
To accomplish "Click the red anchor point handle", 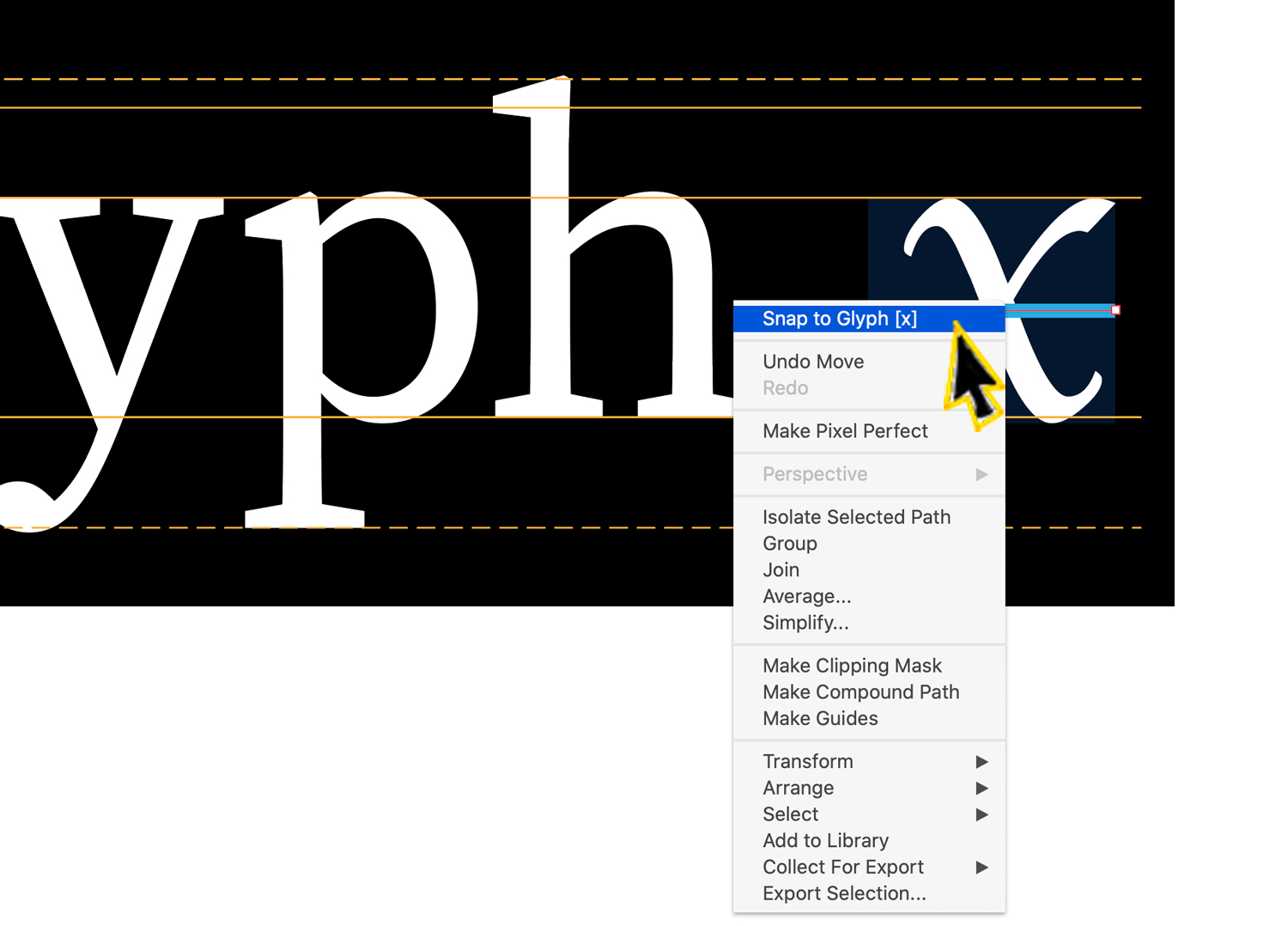I will point(1115,309).
